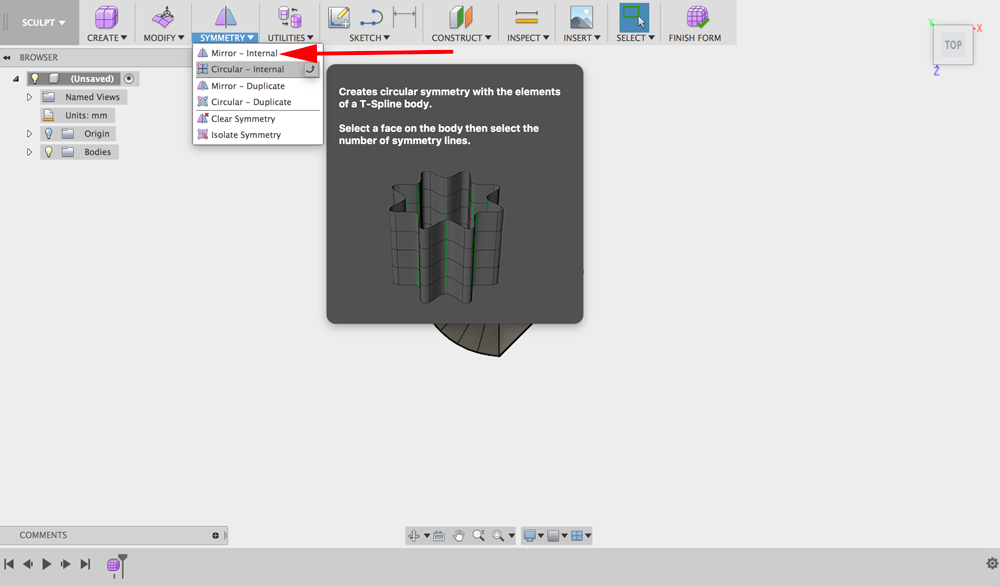
Task: Select the Sketch Dimension tool icon
Action: point(404,17)
